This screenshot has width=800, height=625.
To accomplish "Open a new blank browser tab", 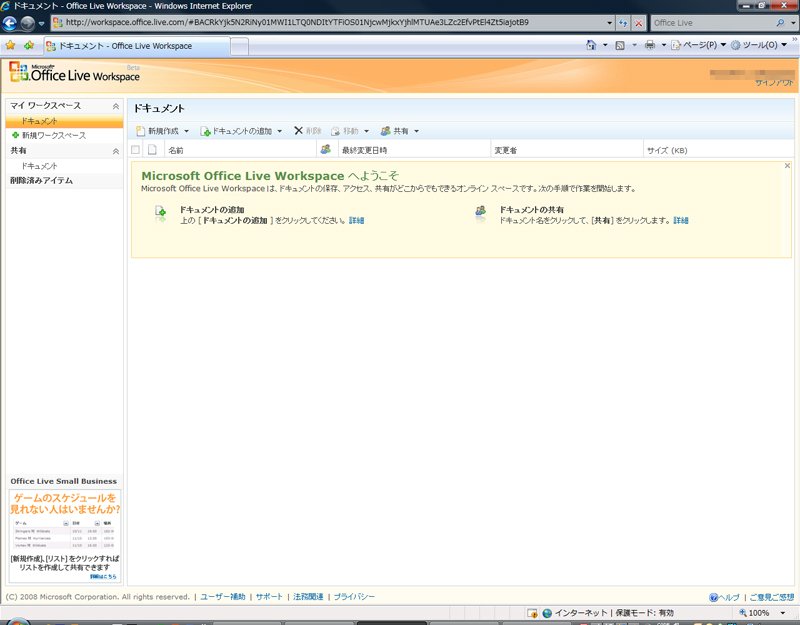I will pos(240,46).
